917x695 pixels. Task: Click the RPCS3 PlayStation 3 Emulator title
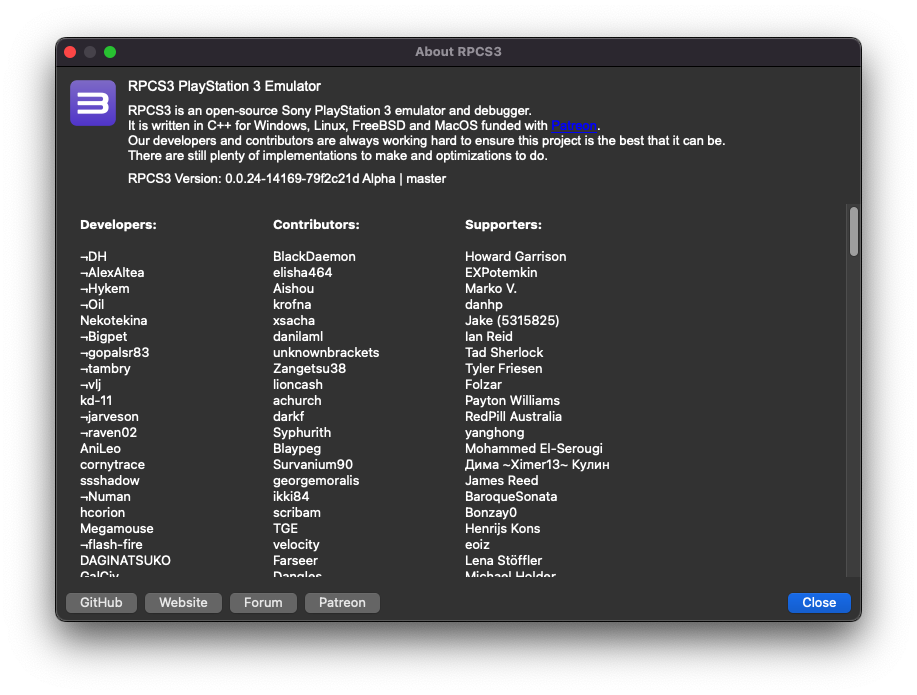tap(225, 87)
